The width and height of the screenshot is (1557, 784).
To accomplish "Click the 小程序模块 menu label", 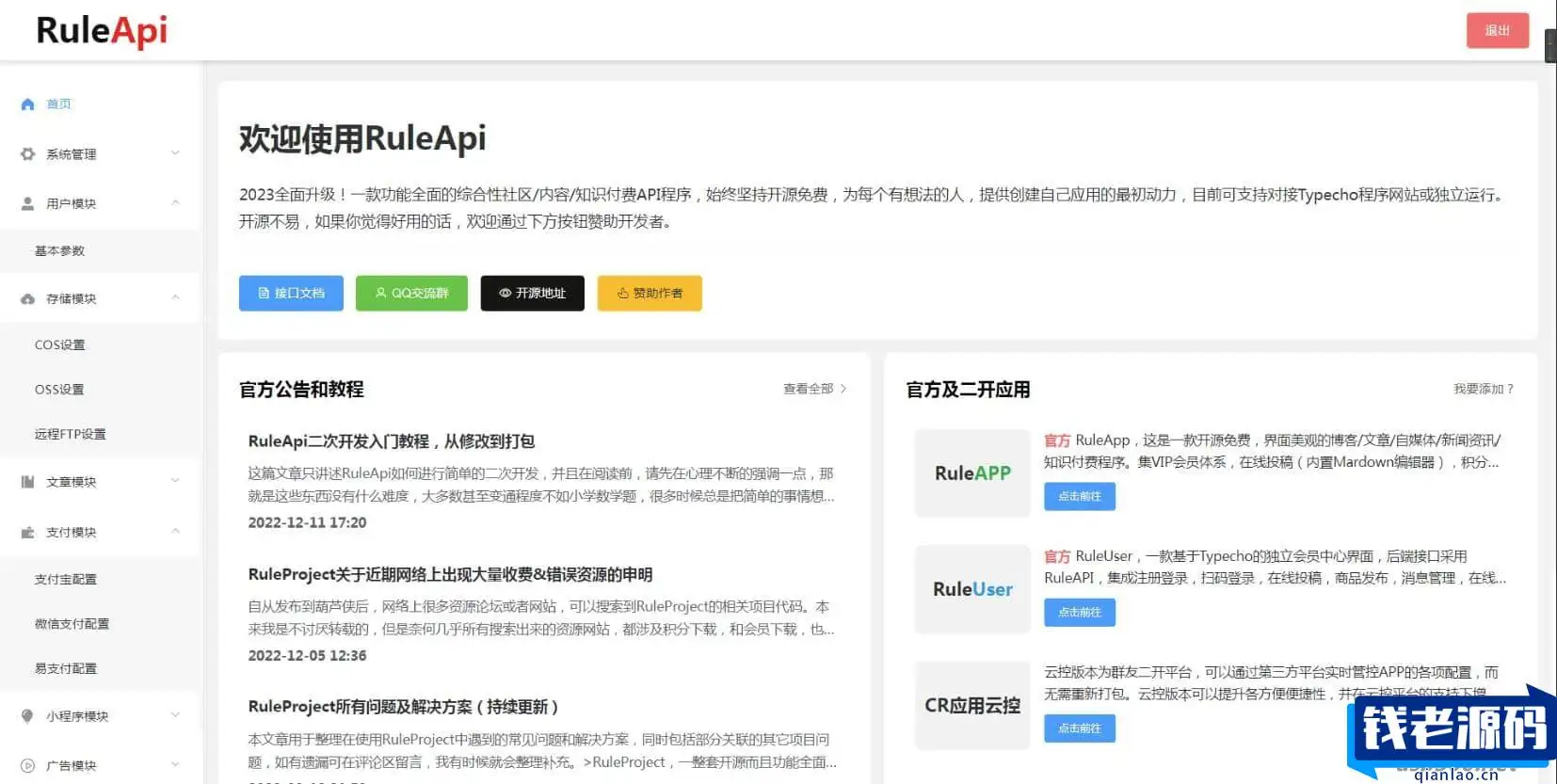I will [77, 716].
